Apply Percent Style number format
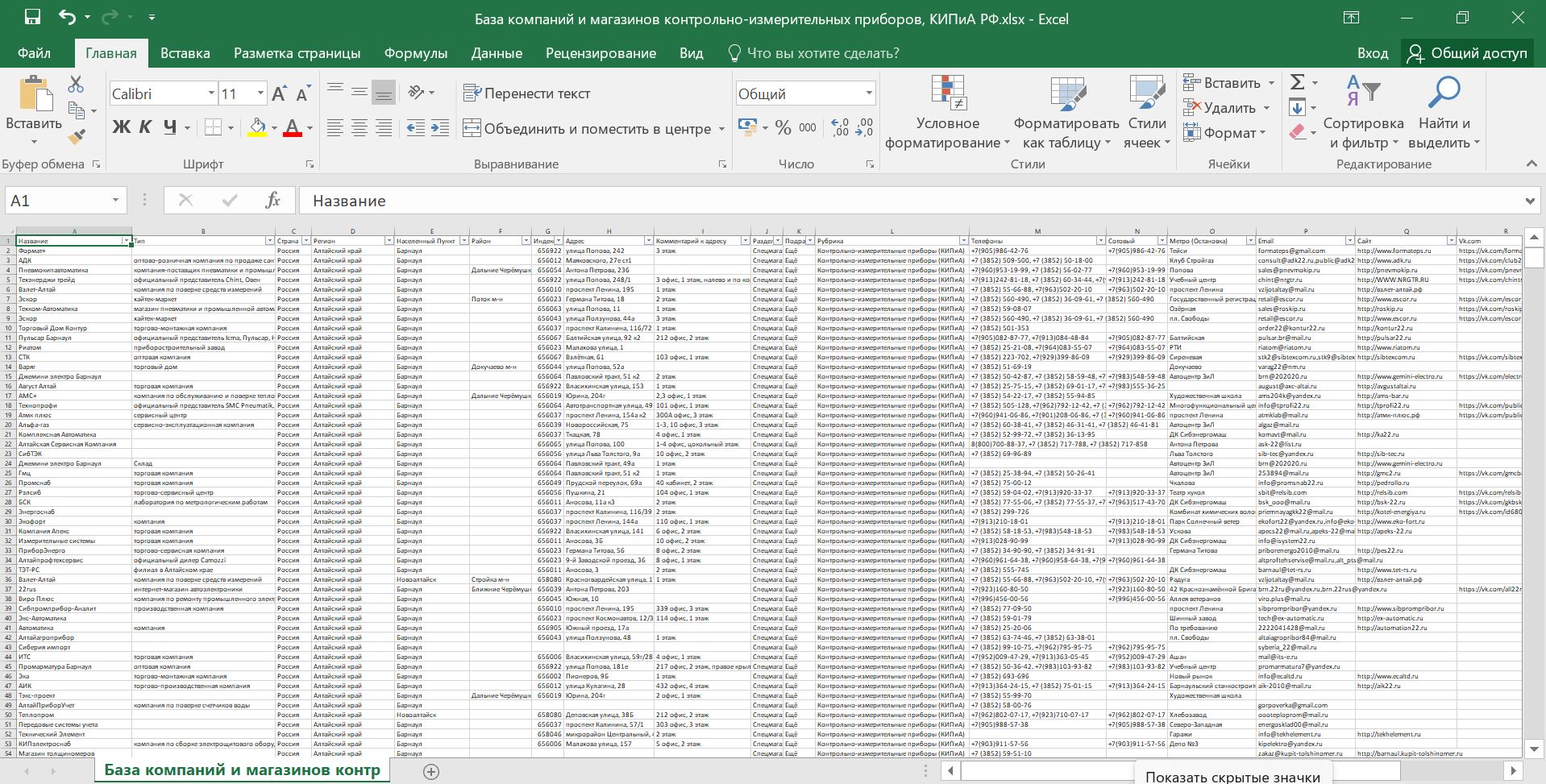This screenshot has width=1546, height=784. coord(783,128)
